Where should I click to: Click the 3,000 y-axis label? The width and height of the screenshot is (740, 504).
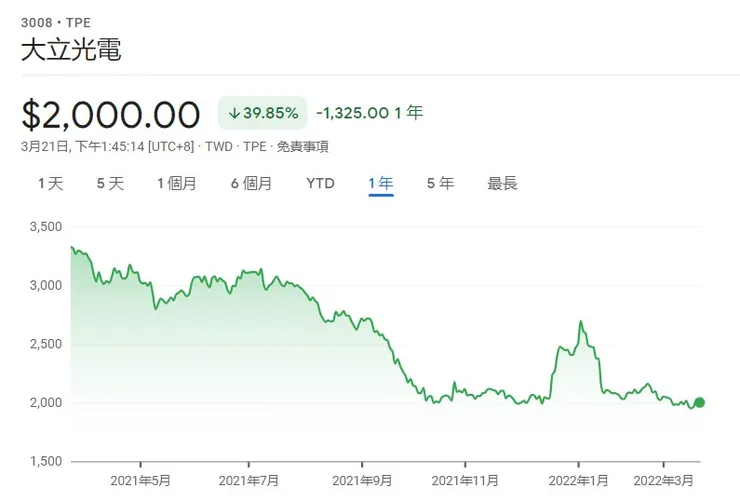[x=46, y=286]
